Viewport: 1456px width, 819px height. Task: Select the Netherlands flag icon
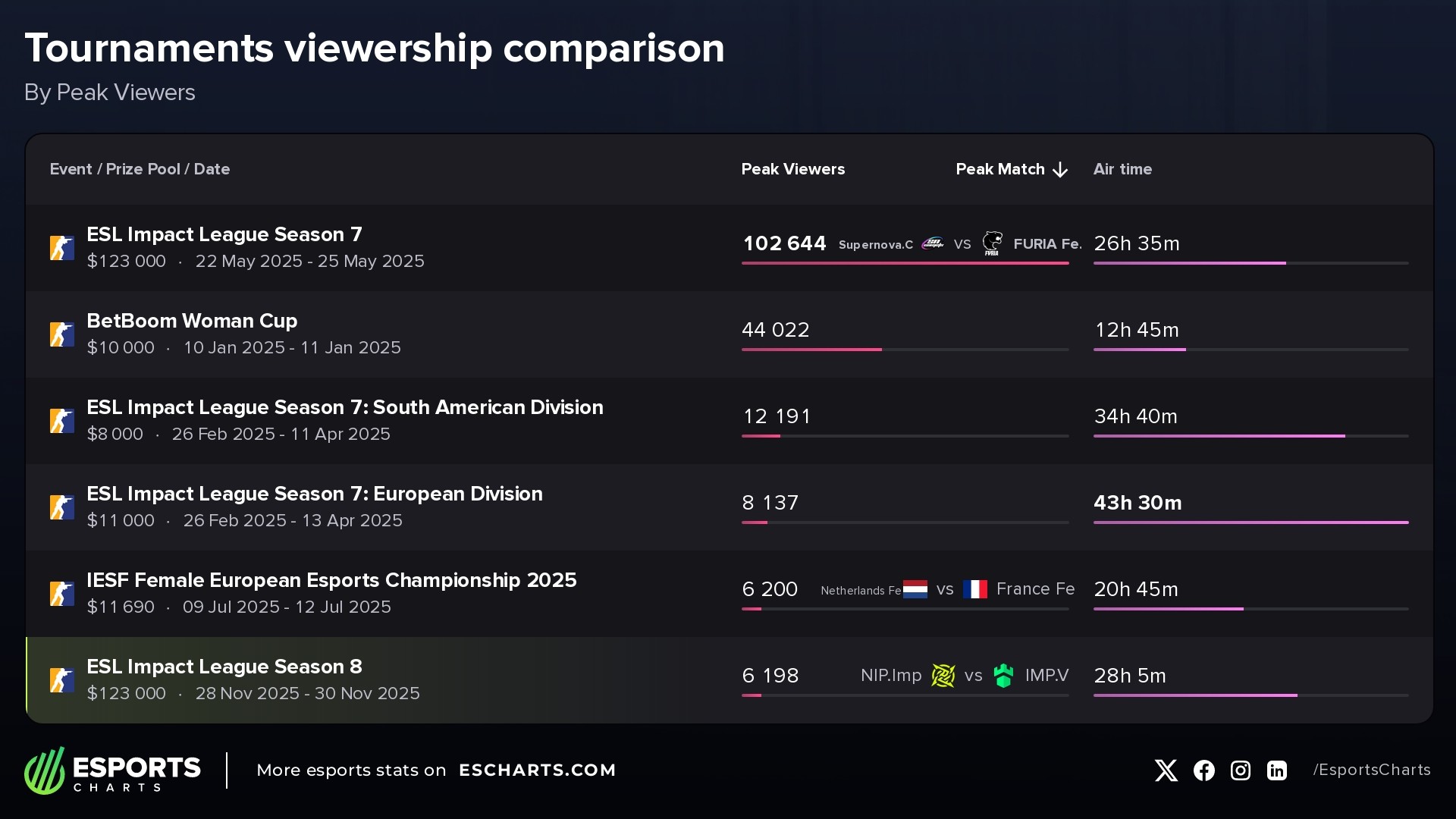[915, 588]
